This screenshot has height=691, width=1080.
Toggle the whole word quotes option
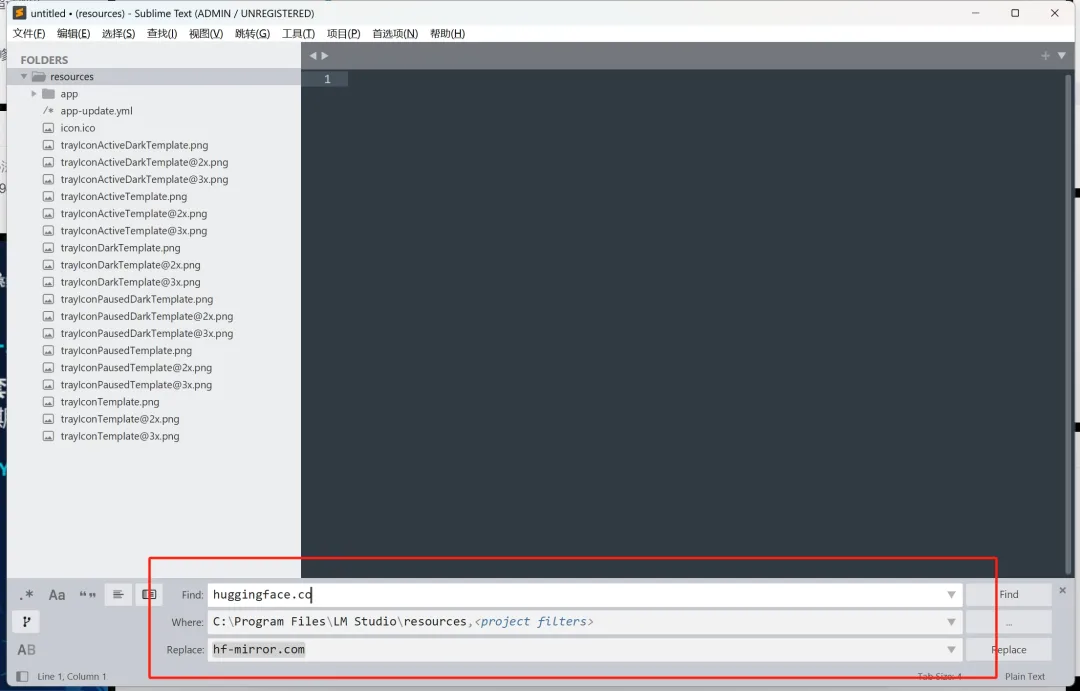(87, 595)
